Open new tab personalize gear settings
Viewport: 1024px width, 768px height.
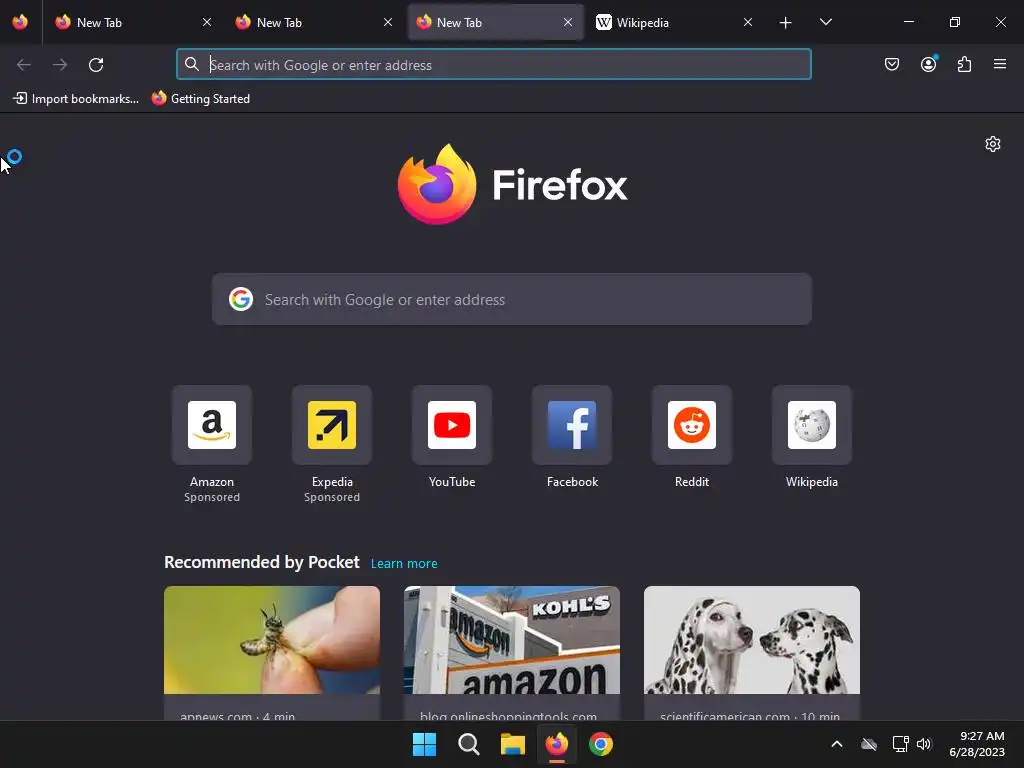click(993, 144)
